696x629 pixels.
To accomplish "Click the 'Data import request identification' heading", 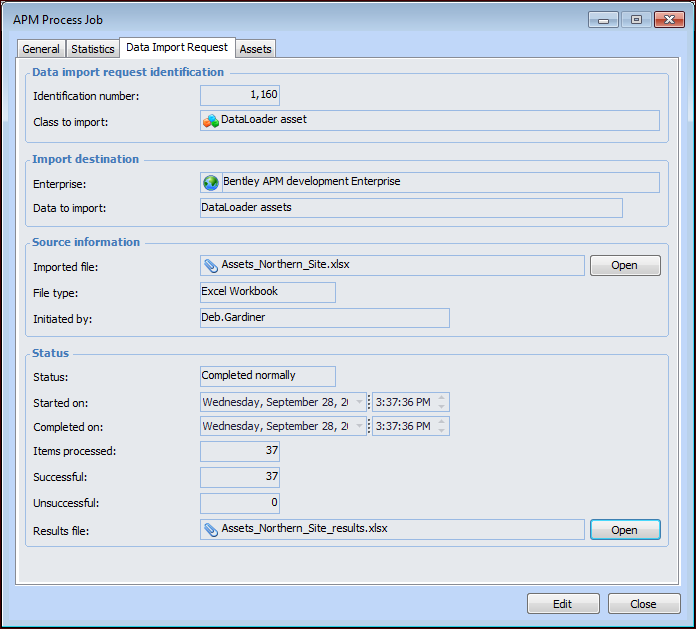I will [x=128, y=72].
